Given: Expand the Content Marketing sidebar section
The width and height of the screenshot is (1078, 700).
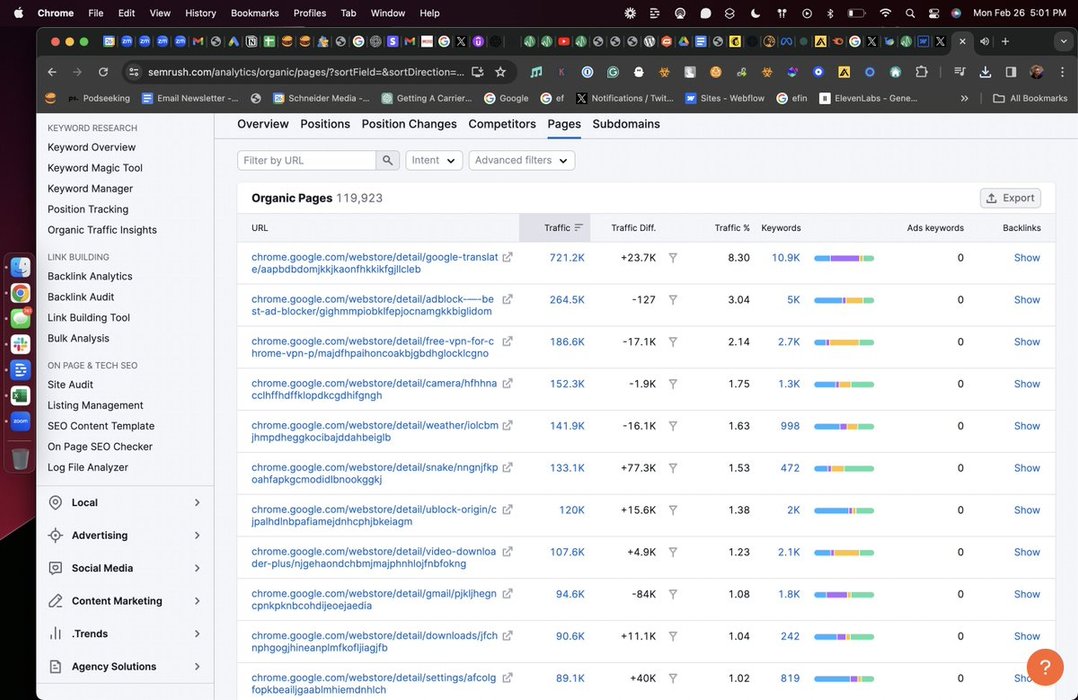Looking at the screenshot, I should 125,601.
